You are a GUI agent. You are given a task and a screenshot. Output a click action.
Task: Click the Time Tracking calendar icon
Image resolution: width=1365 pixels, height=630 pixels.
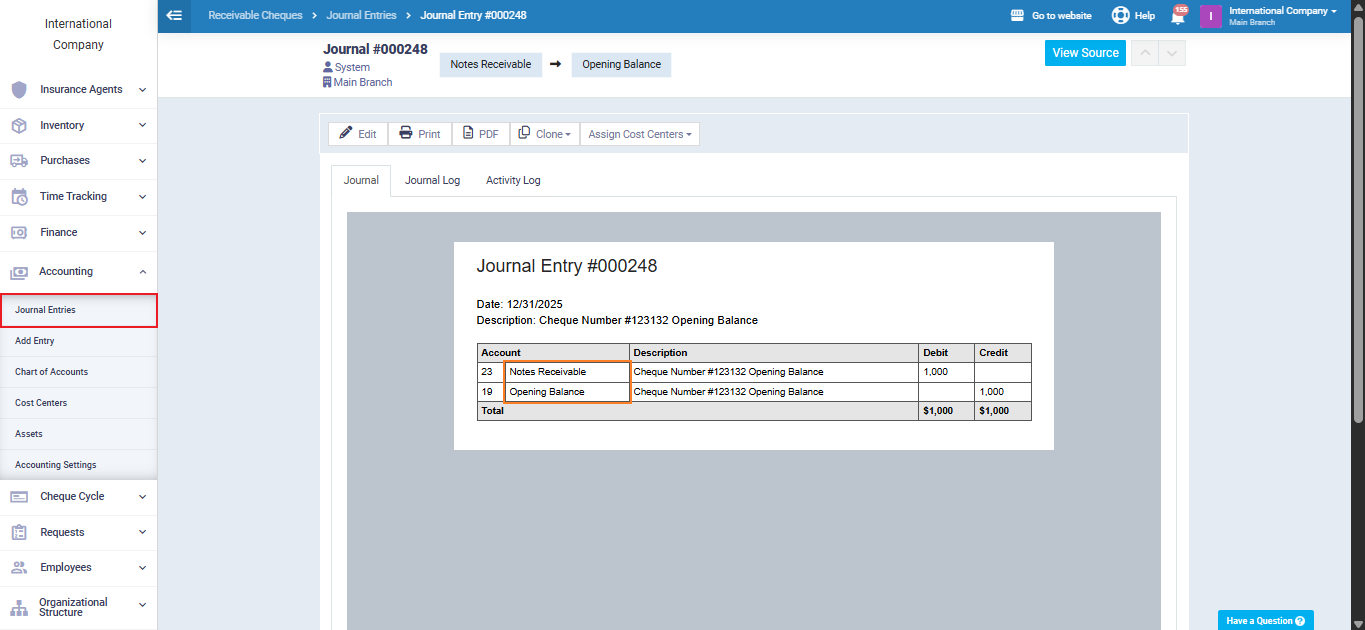point(19,197)
